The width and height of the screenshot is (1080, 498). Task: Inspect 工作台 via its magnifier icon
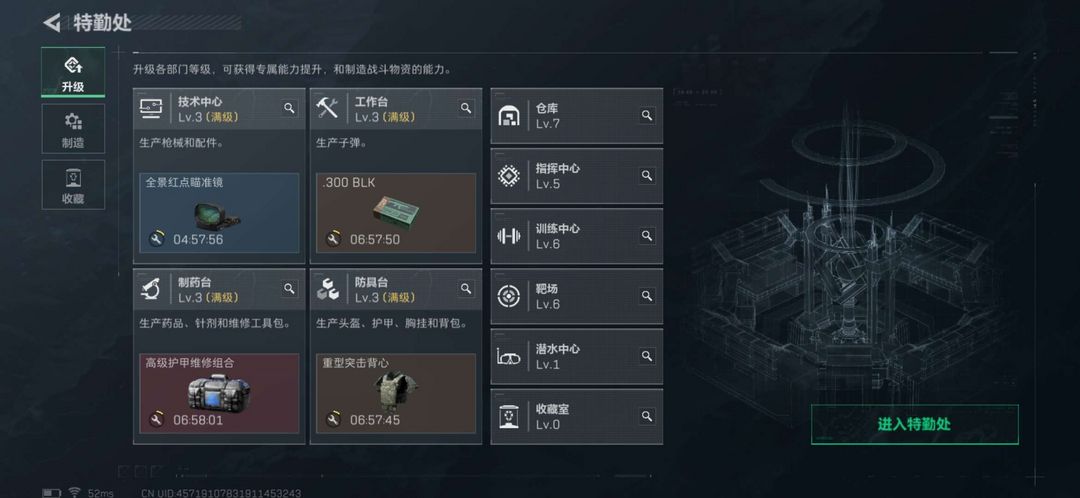(x=466, y=108)
